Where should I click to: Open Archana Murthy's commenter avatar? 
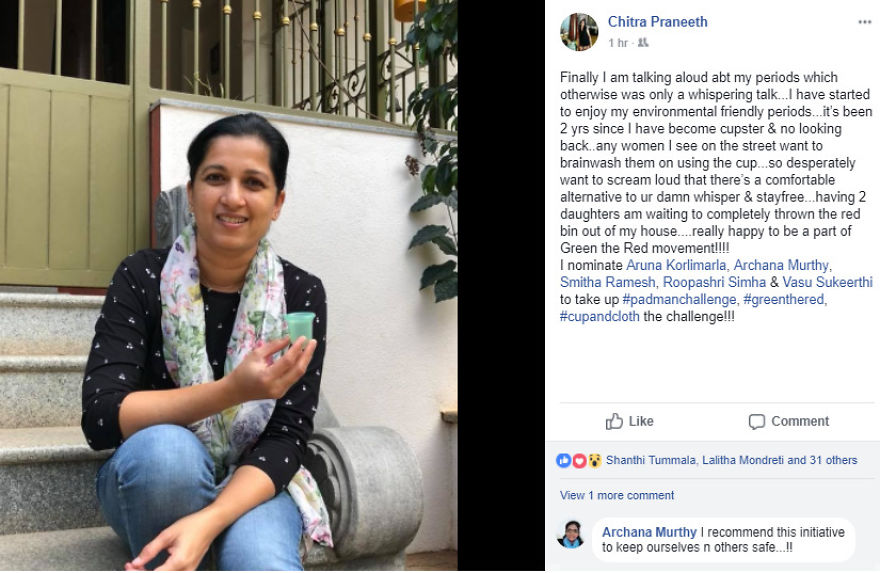point(571,534)
